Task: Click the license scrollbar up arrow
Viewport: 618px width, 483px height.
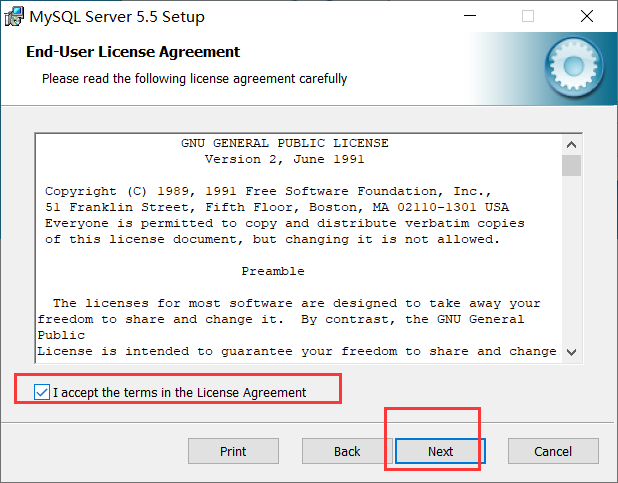Action: tap(571, 143)
